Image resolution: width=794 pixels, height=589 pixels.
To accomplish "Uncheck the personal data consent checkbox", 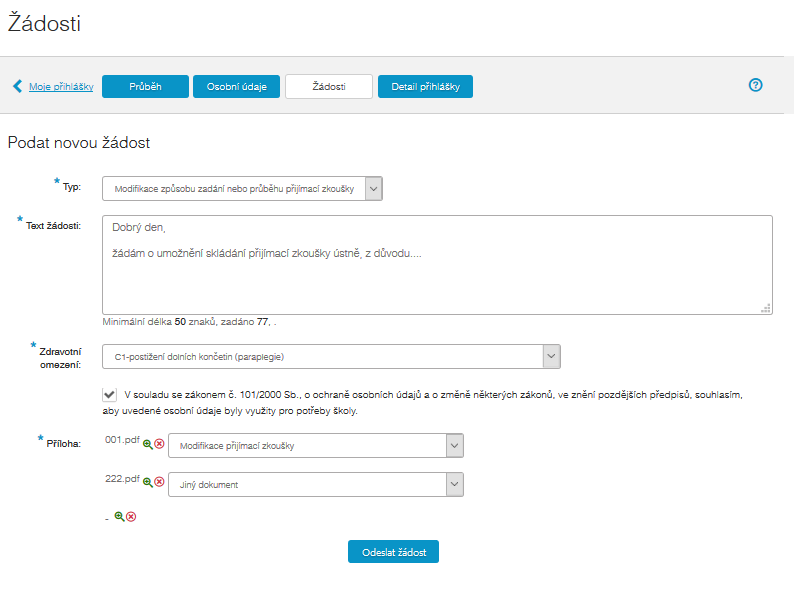I will 109,395.
